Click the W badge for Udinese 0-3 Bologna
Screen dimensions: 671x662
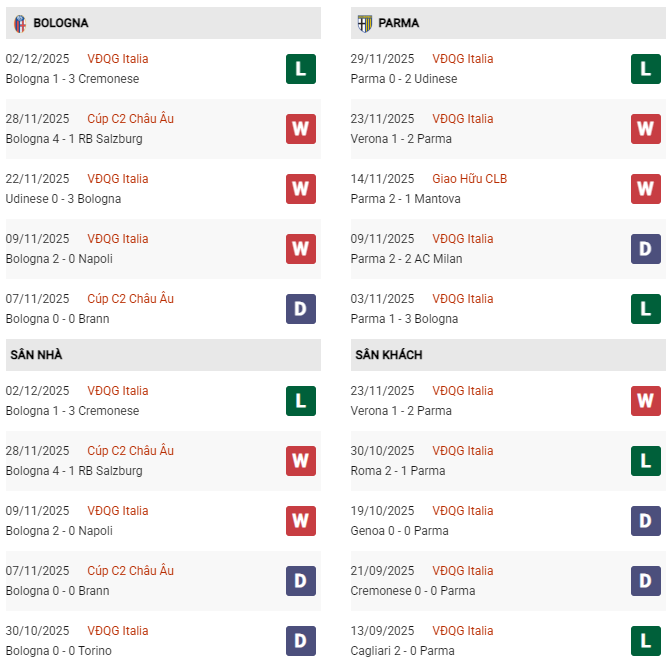[x=300, y=189]
